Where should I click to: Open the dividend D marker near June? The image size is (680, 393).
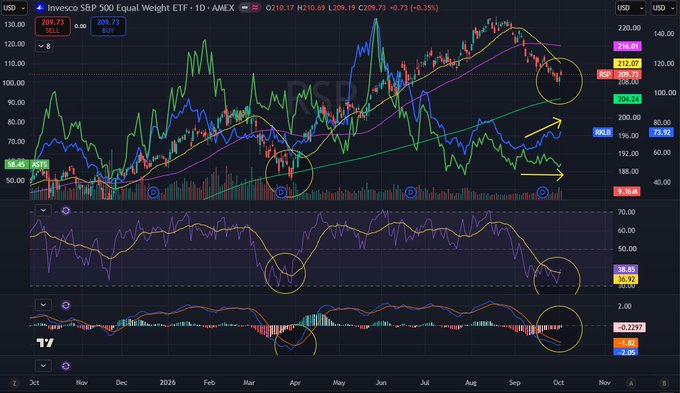pyautogui.click(x=410, y=192)
